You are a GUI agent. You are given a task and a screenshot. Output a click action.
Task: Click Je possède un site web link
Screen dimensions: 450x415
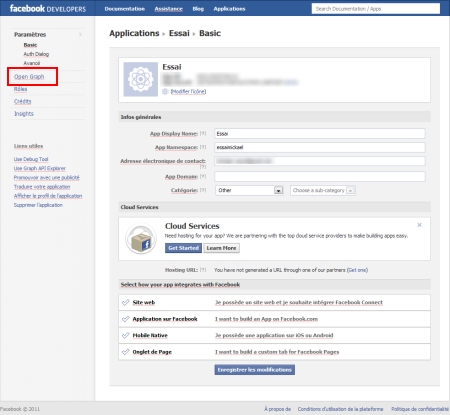299,302
